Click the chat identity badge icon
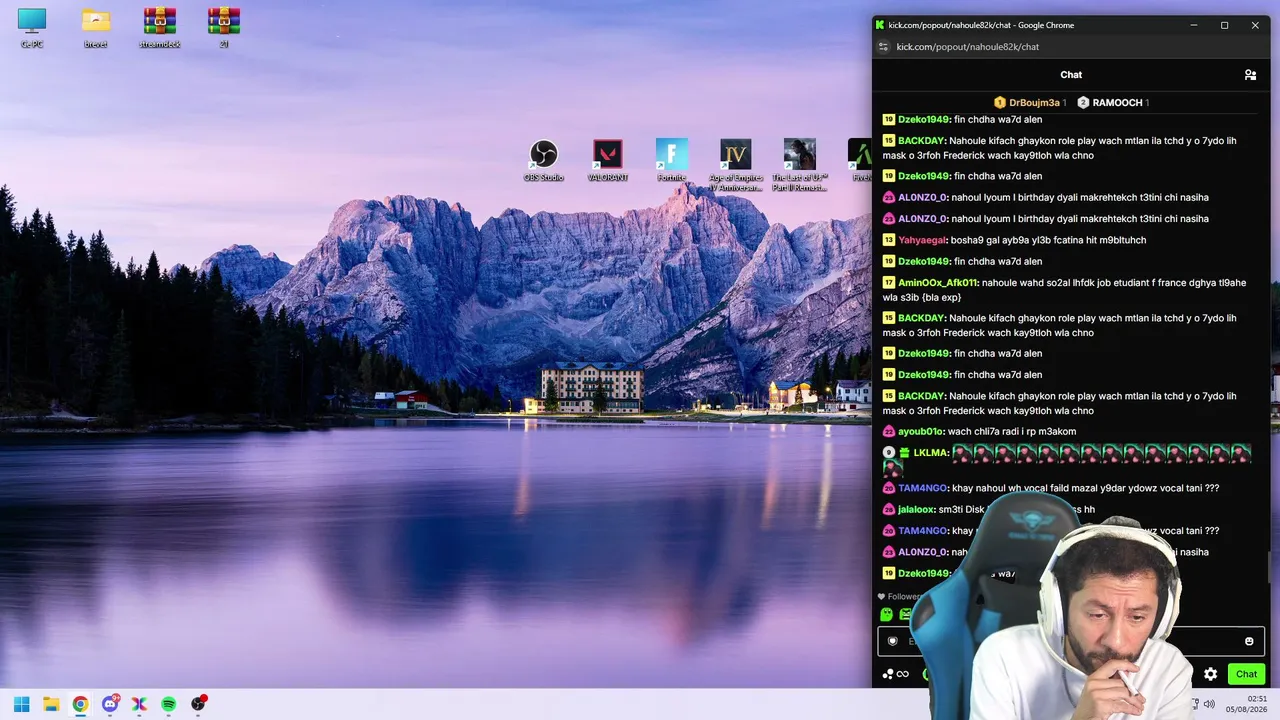The image size is (1280, 720). (893, 641)
